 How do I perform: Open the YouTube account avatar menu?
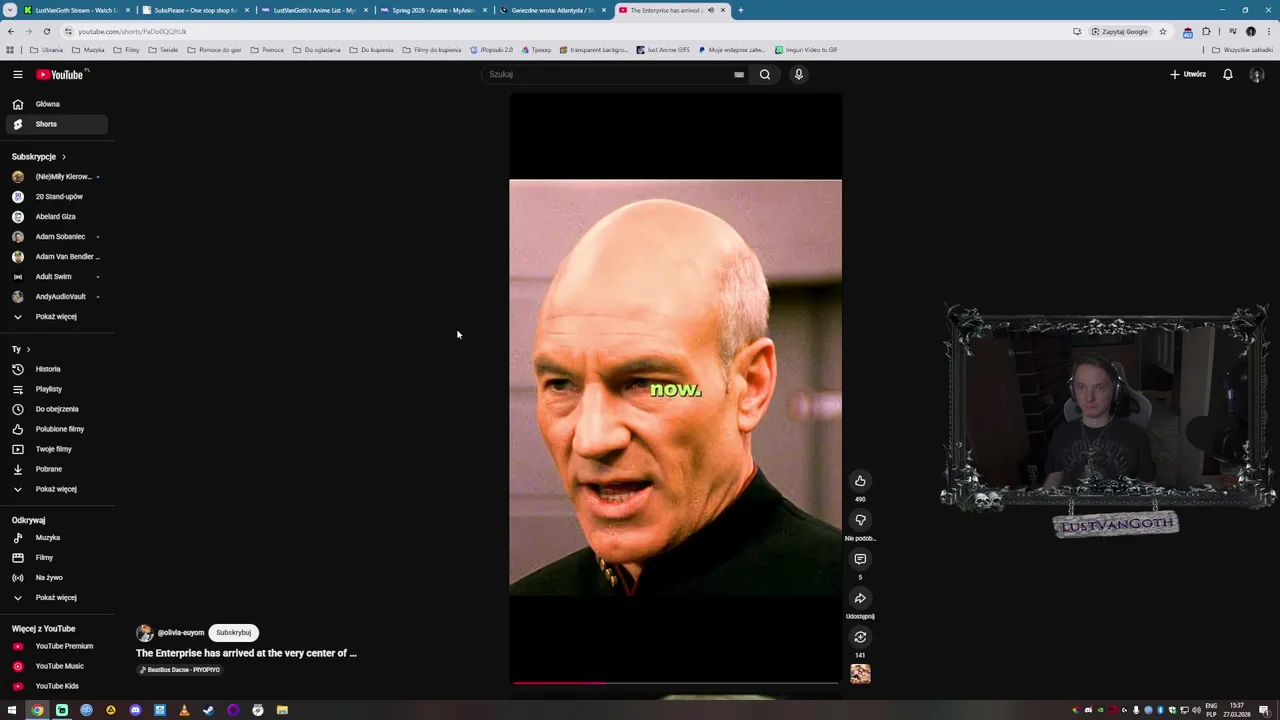point(1257,75)
